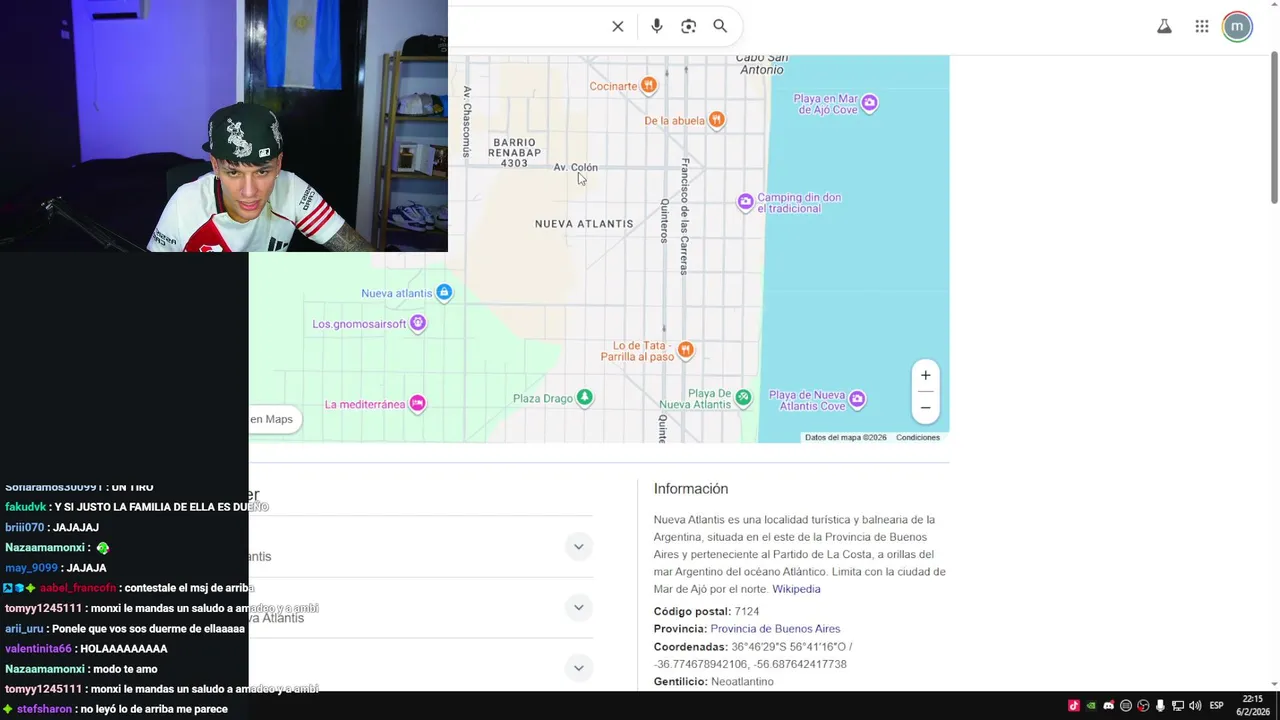Screen dimensions: 1280x720
Task: Click the Código postal 7124 line
Action: click(706, 611)
